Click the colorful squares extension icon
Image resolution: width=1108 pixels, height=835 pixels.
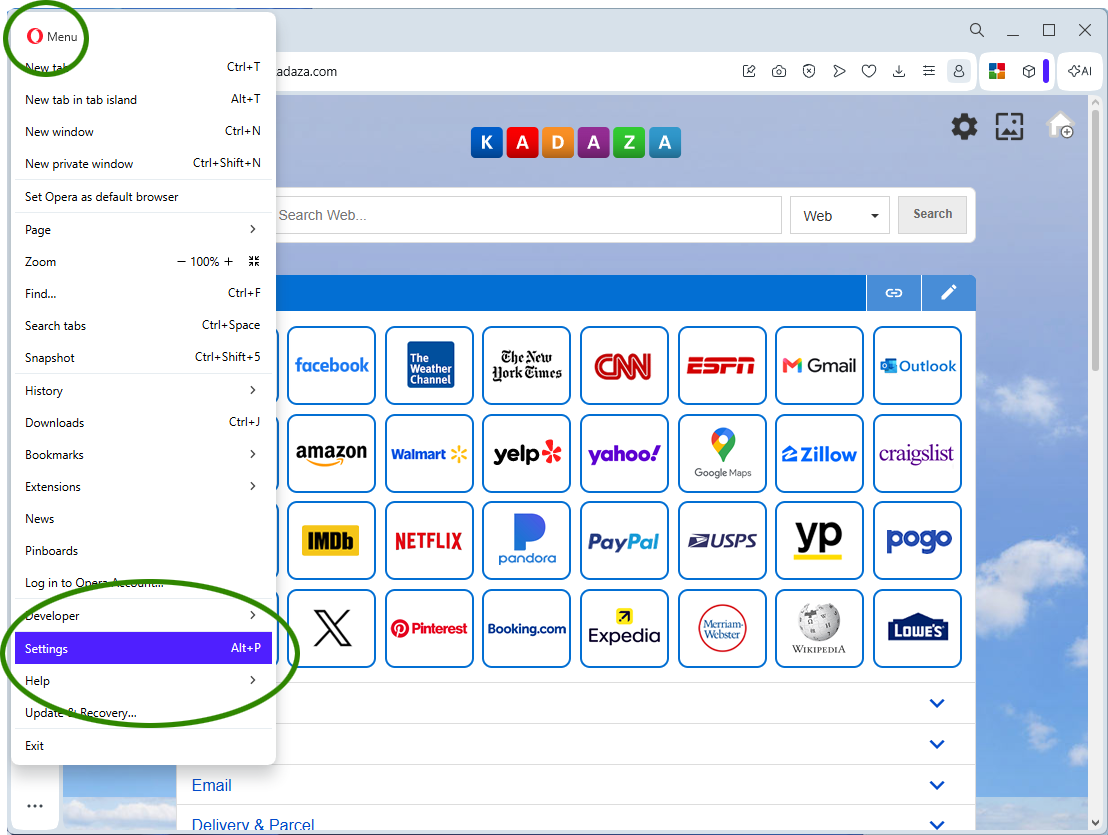point(996,71)
